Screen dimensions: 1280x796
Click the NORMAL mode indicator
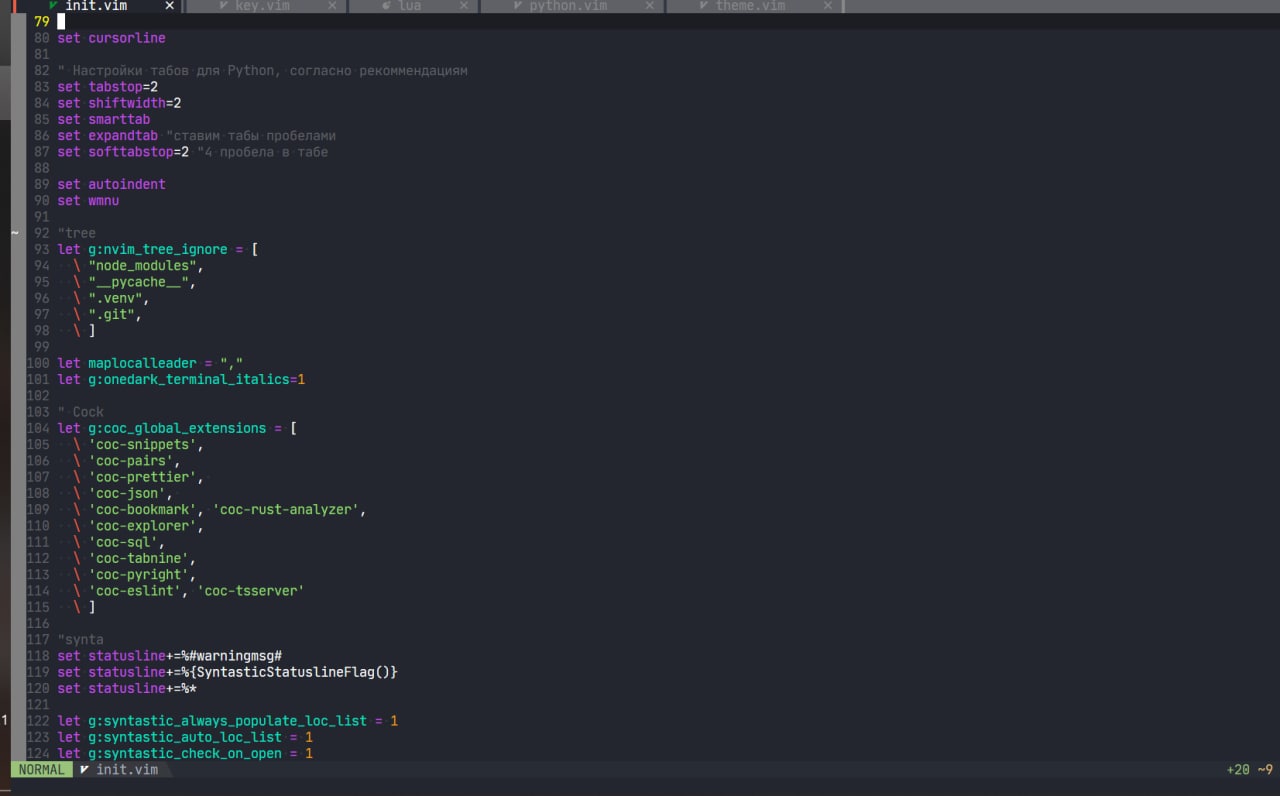click(41, 770)
